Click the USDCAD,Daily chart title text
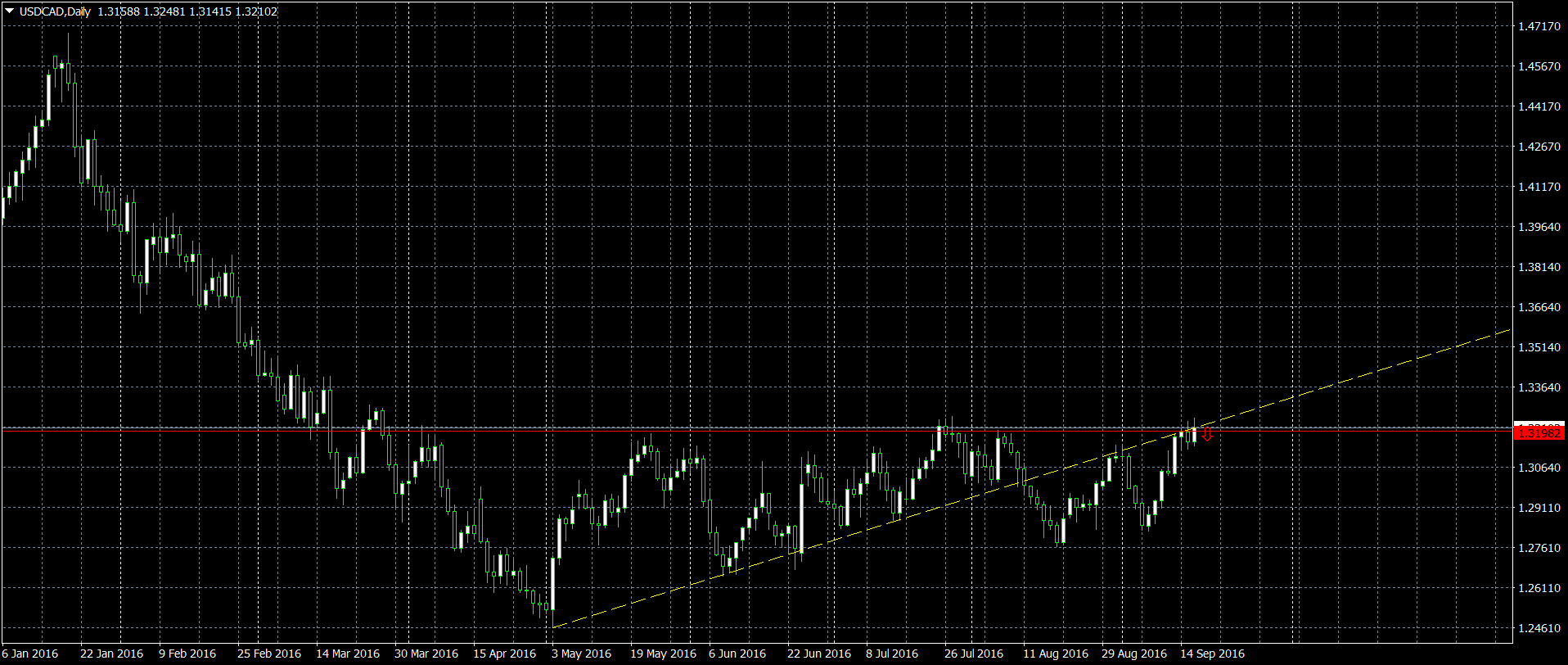 55,11
